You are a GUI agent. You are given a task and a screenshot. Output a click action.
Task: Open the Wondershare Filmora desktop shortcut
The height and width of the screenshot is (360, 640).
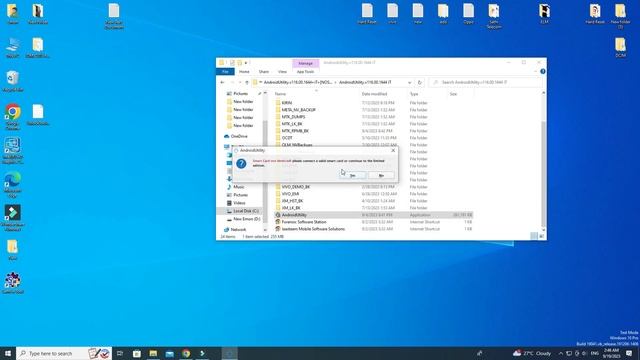[x=13, y=218]
